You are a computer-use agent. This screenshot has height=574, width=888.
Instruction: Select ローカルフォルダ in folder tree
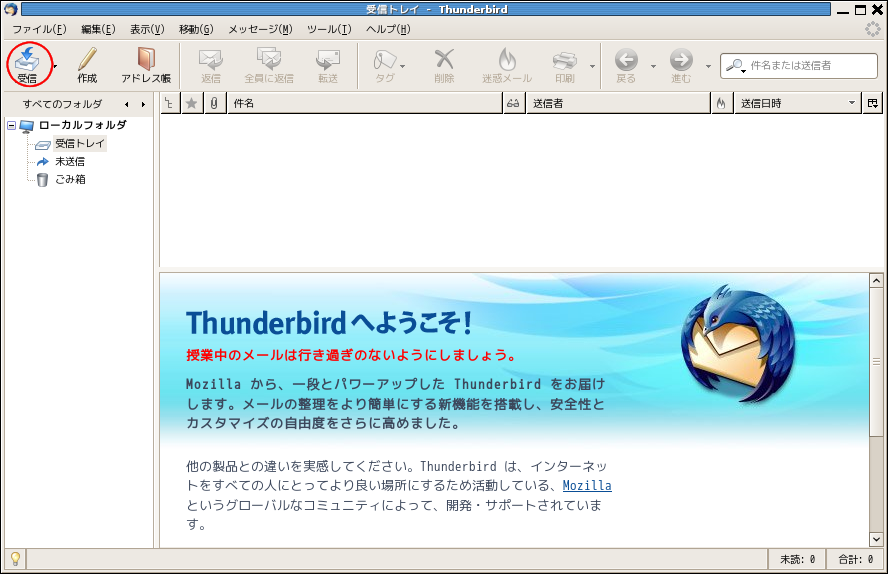[x=82, y=125]
